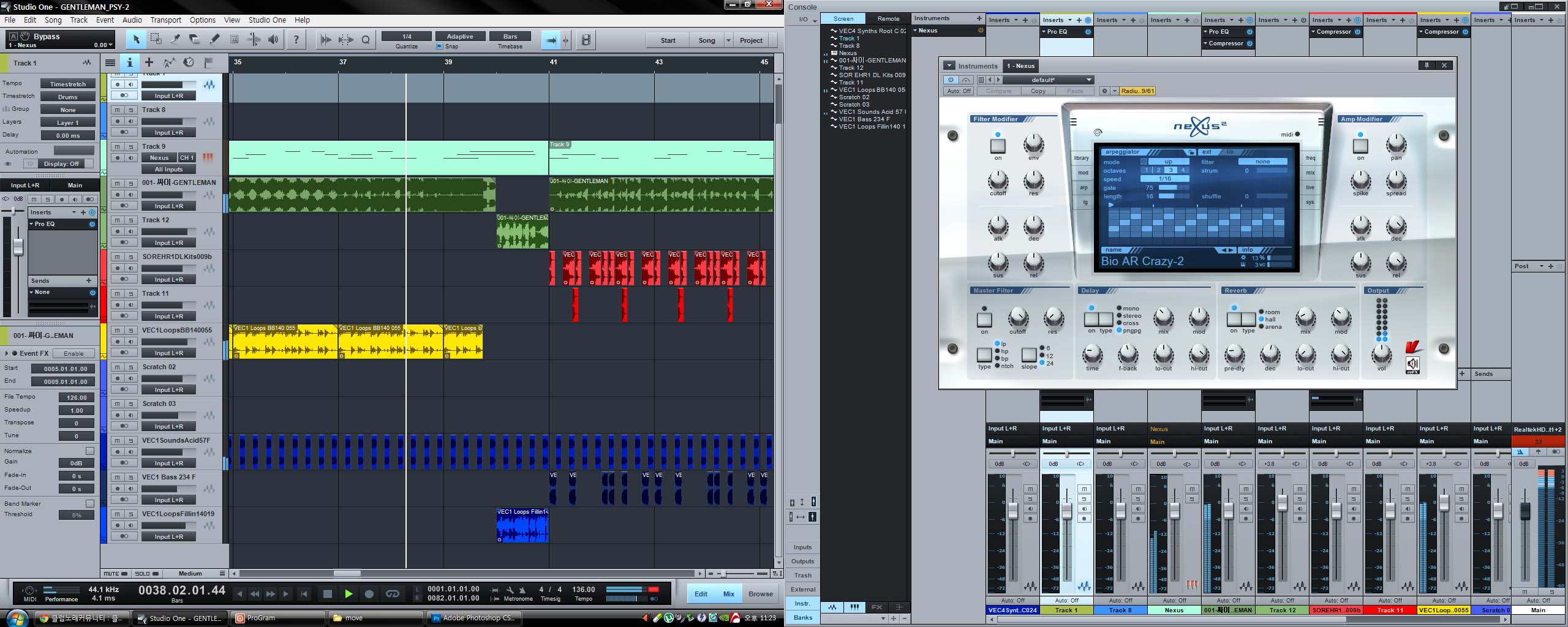This screenshot has height=627, width=1568.
Task: Select the Eraser tool
Action: 194,40
